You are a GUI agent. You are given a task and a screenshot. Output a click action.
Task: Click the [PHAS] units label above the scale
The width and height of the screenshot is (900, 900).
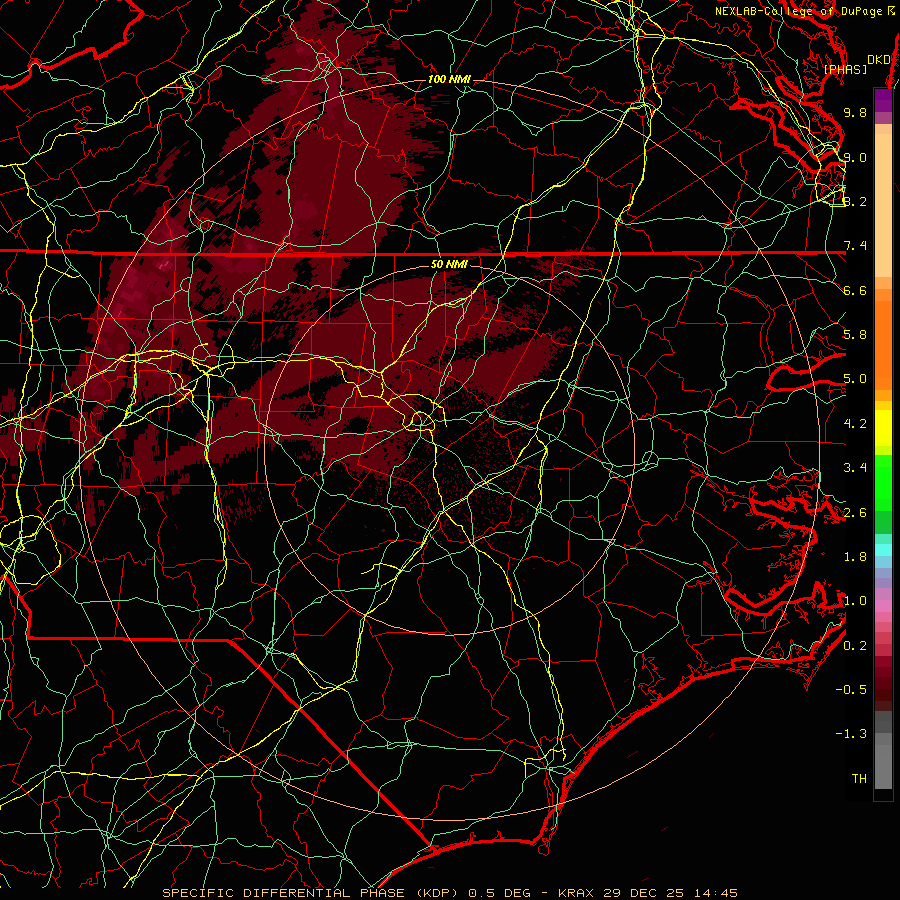click(845, 70)
